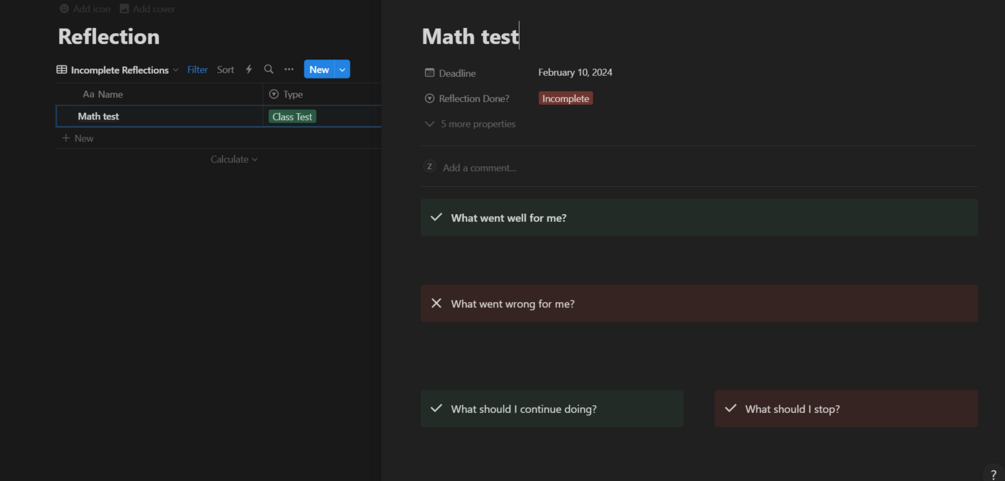Open the Calculate dropdown

(234, 159)
